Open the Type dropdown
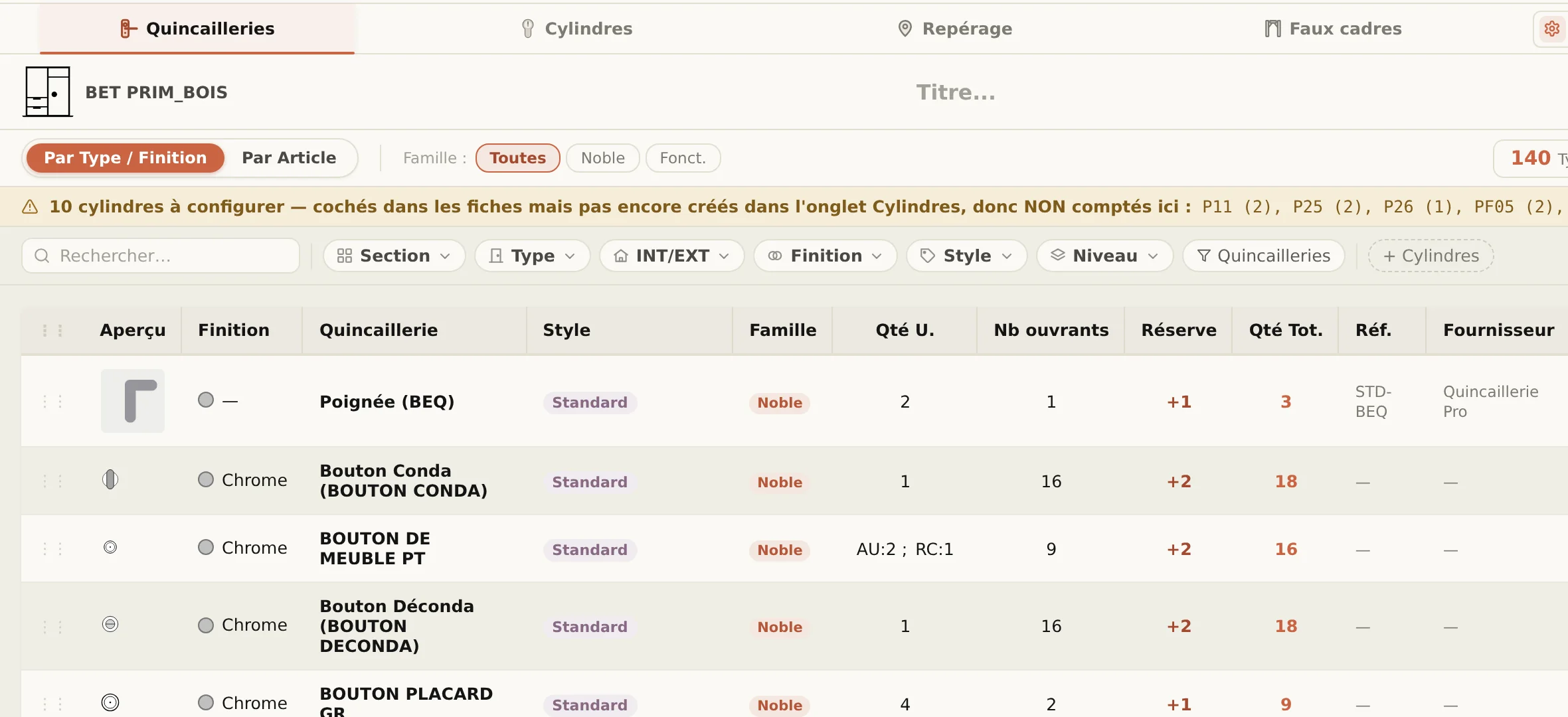Screen dimensions: 1568x717 [533, 256]
